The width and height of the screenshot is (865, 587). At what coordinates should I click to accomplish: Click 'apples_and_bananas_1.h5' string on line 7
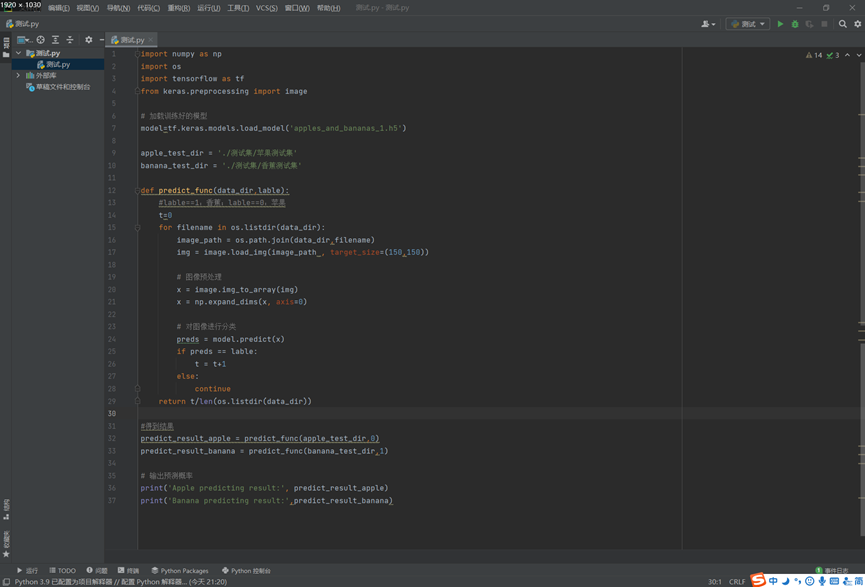346,128
